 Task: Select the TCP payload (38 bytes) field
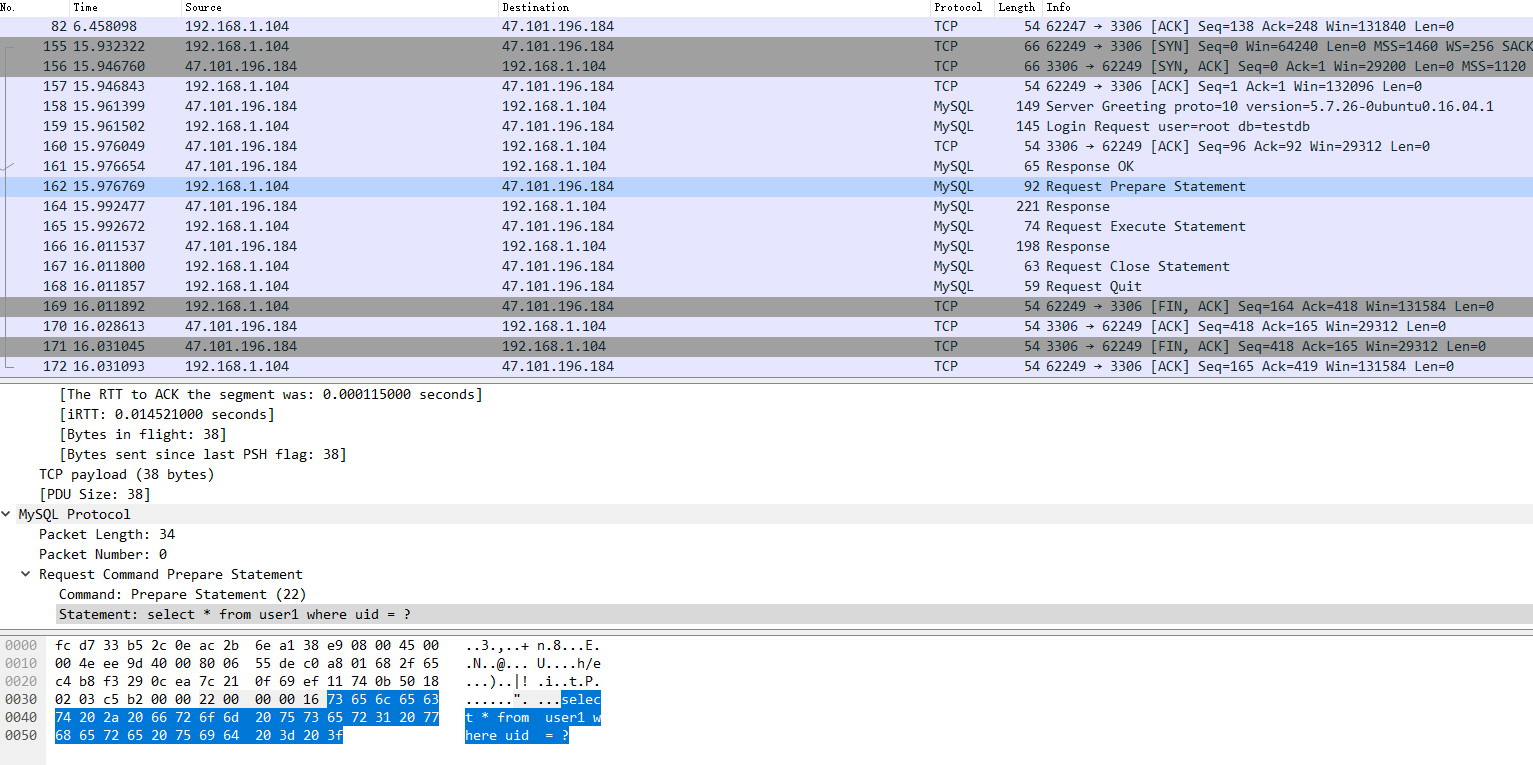click(127, 474)
